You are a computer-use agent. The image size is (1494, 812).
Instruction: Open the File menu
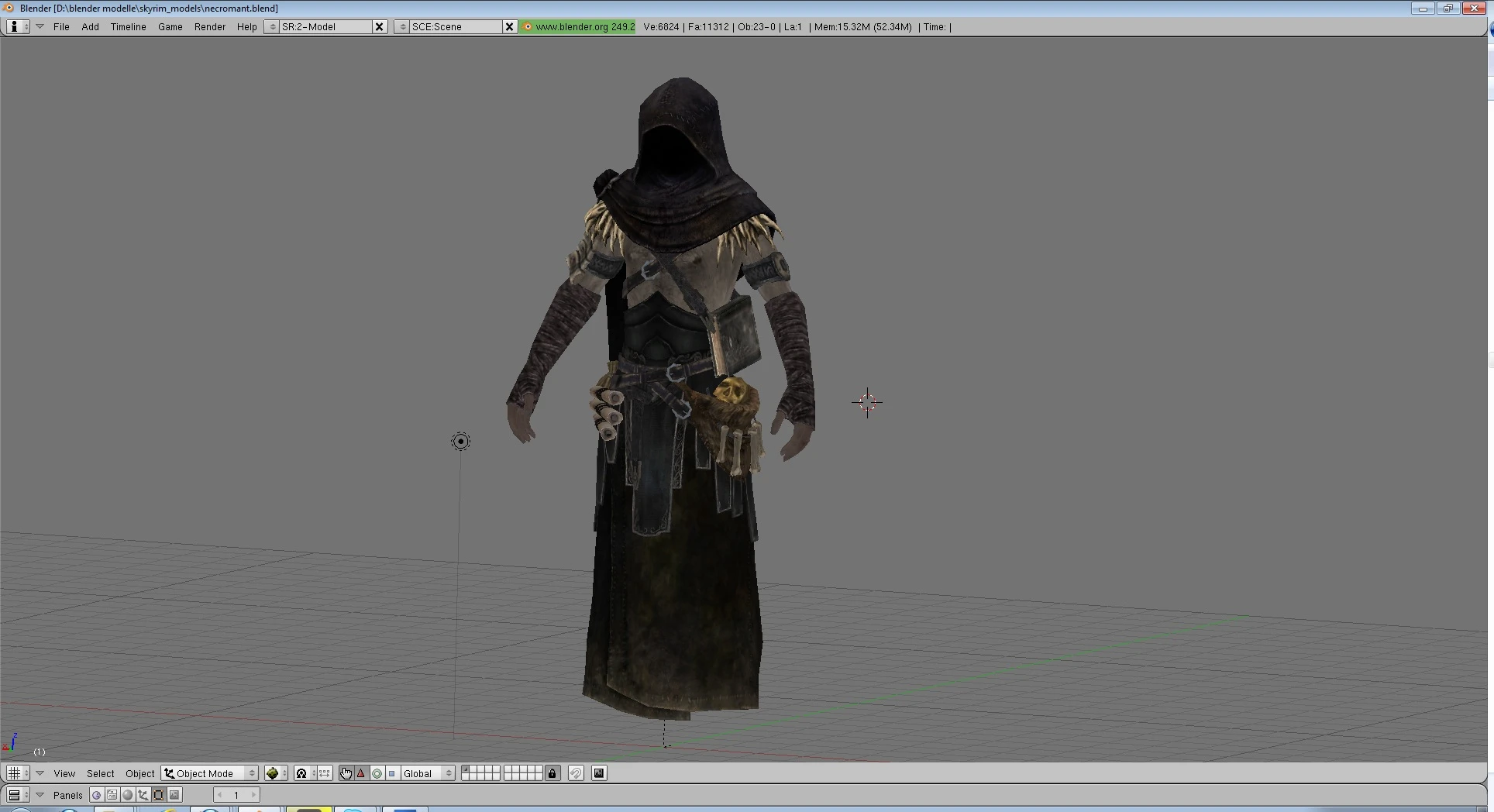pyautogui.click(x=61, y=26)
